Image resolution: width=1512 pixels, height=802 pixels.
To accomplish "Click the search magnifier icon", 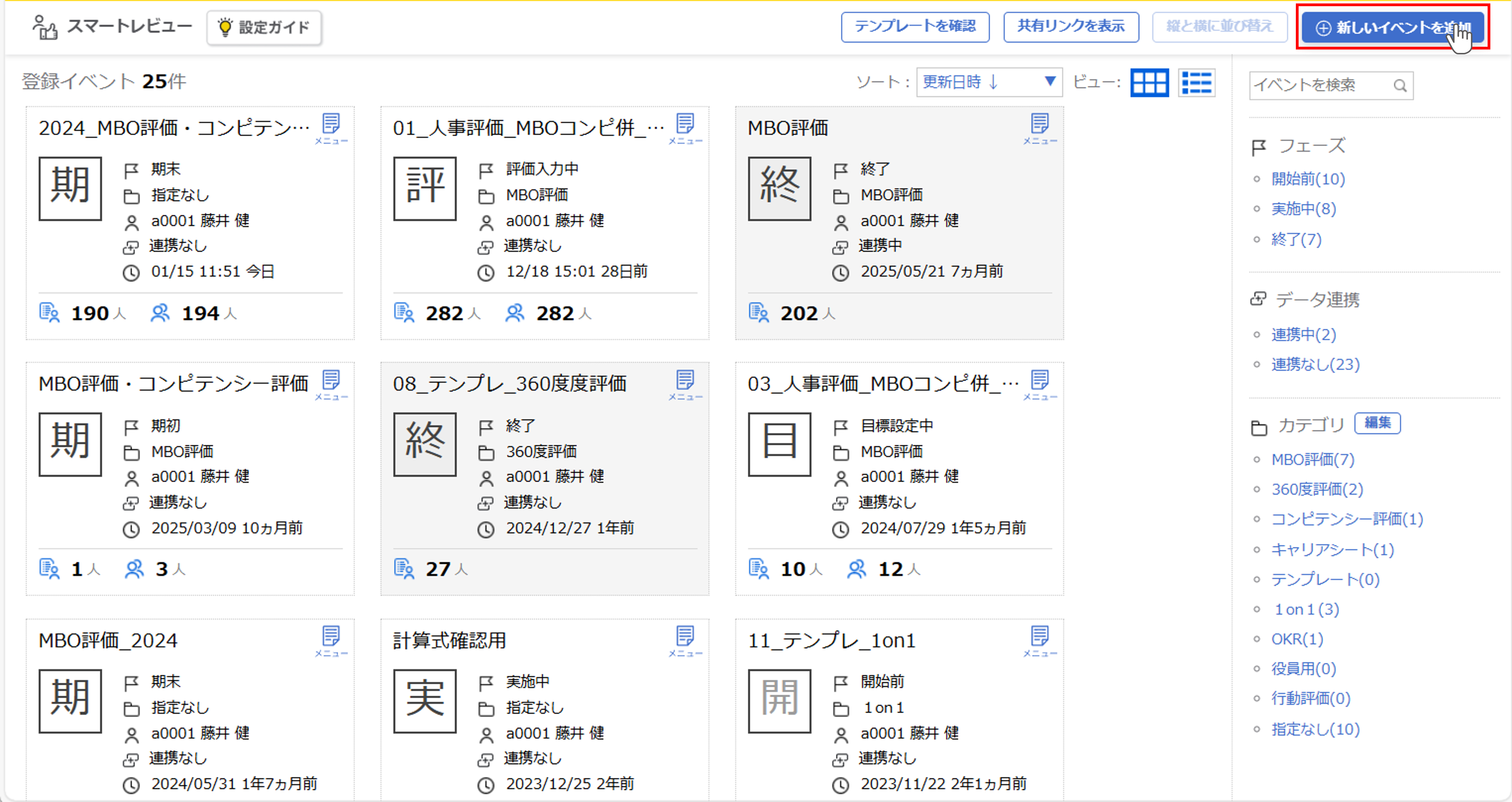I will pos(1400,86).
